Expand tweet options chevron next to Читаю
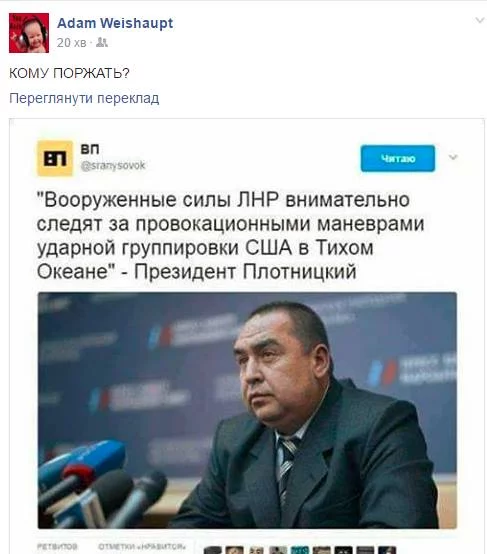Viewport: 487px width, 554px height. [x=453, y=157]
